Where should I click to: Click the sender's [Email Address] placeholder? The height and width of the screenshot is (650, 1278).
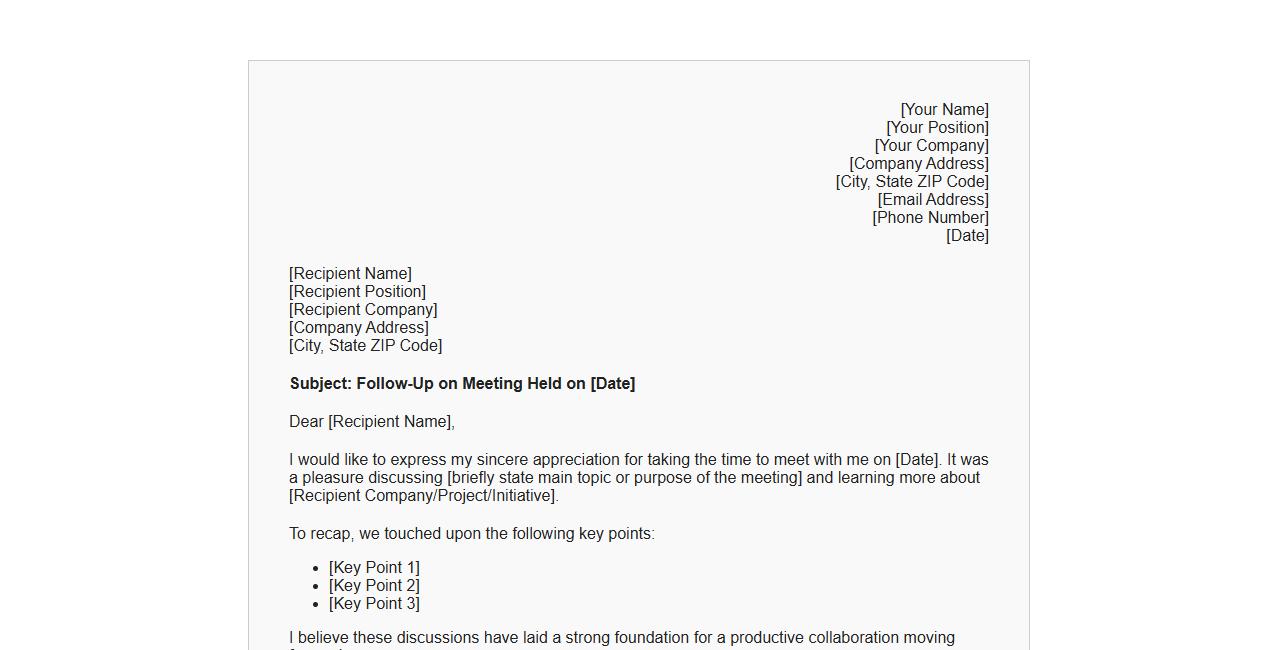[933, 200]
